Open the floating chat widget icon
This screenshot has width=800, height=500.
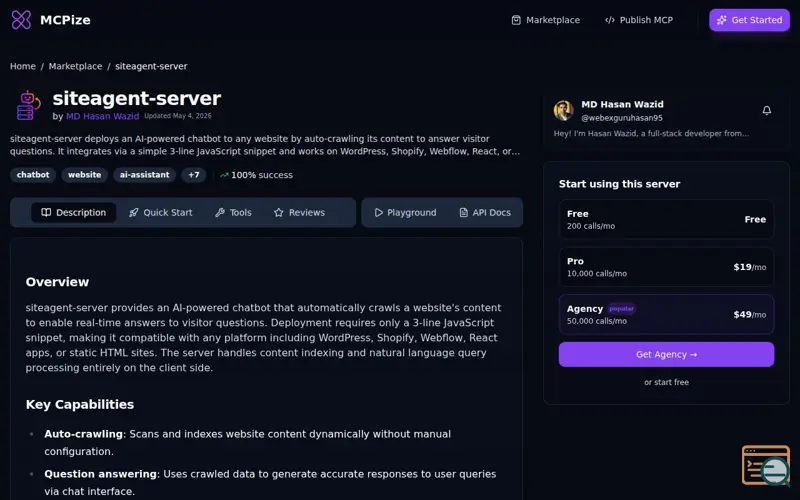click(x=766, y=465)
